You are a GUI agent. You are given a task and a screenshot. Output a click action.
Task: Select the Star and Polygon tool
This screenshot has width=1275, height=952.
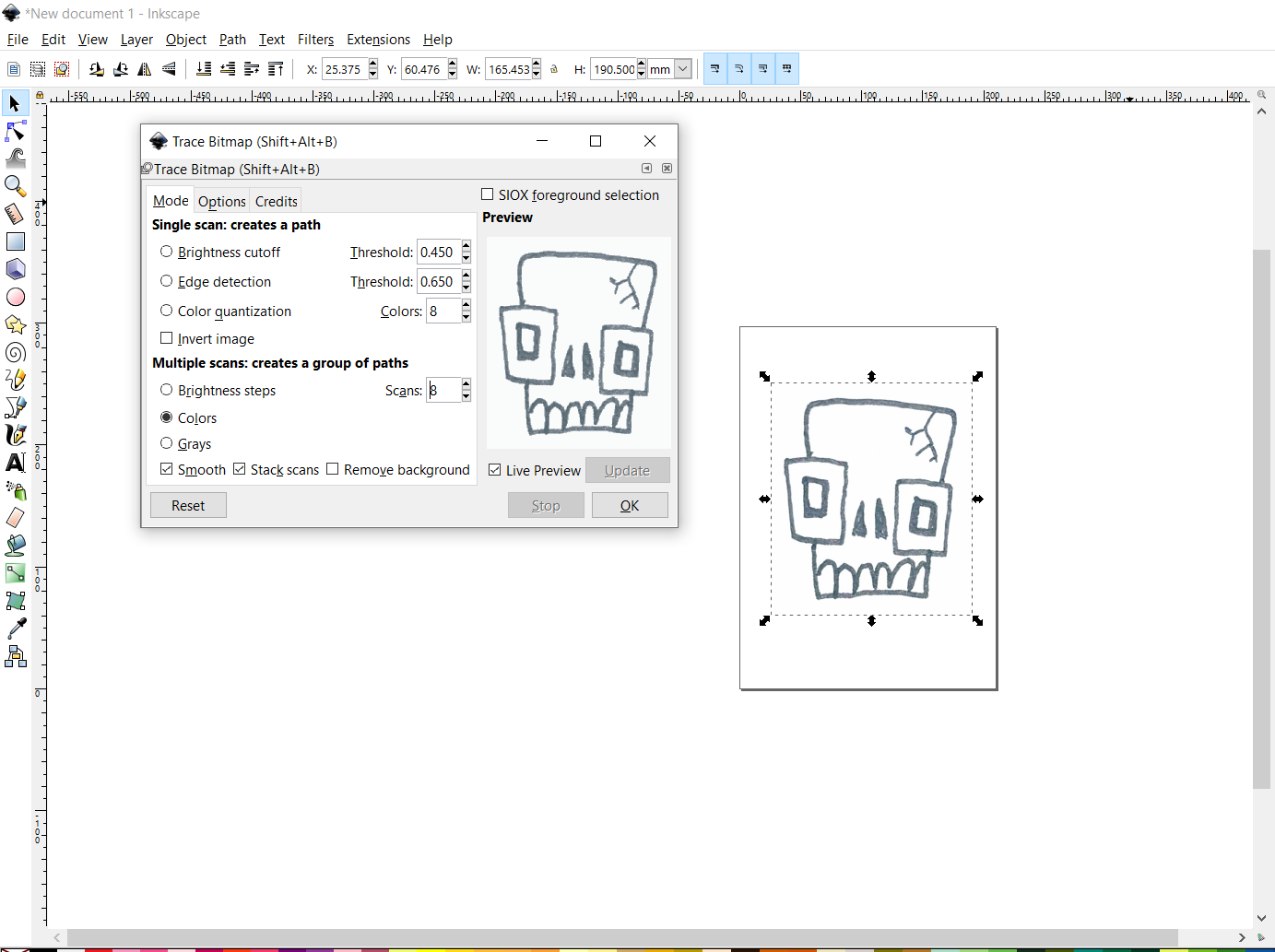[15, 324]
